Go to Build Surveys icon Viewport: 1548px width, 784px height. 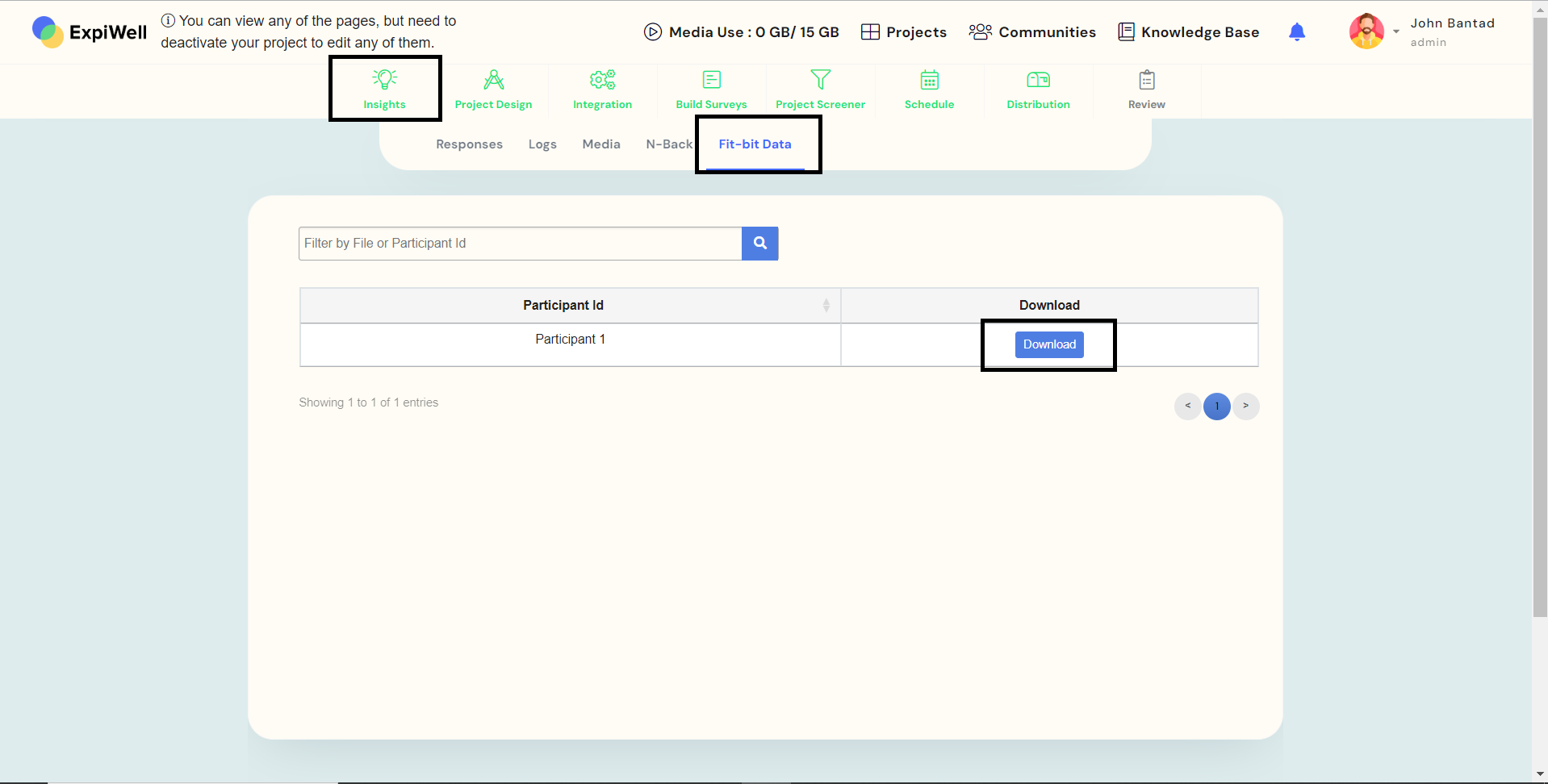pyautogui.click(x=711, y=80)
